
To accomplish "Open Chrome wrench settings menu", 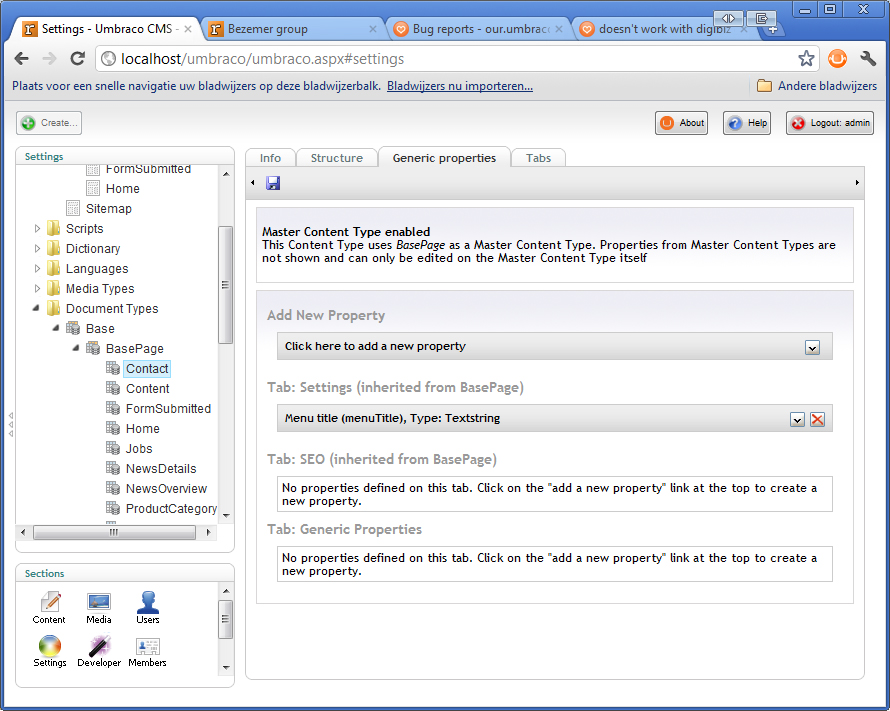I will 867,59.
